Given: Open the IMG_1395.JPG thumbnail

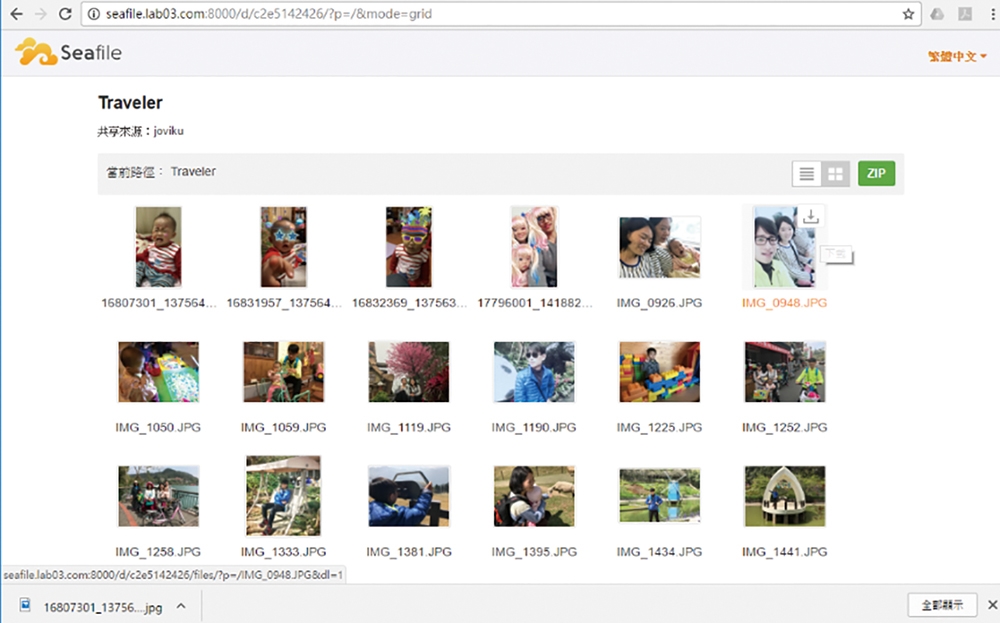Looking at the screenshot, I should coord(534,496).
